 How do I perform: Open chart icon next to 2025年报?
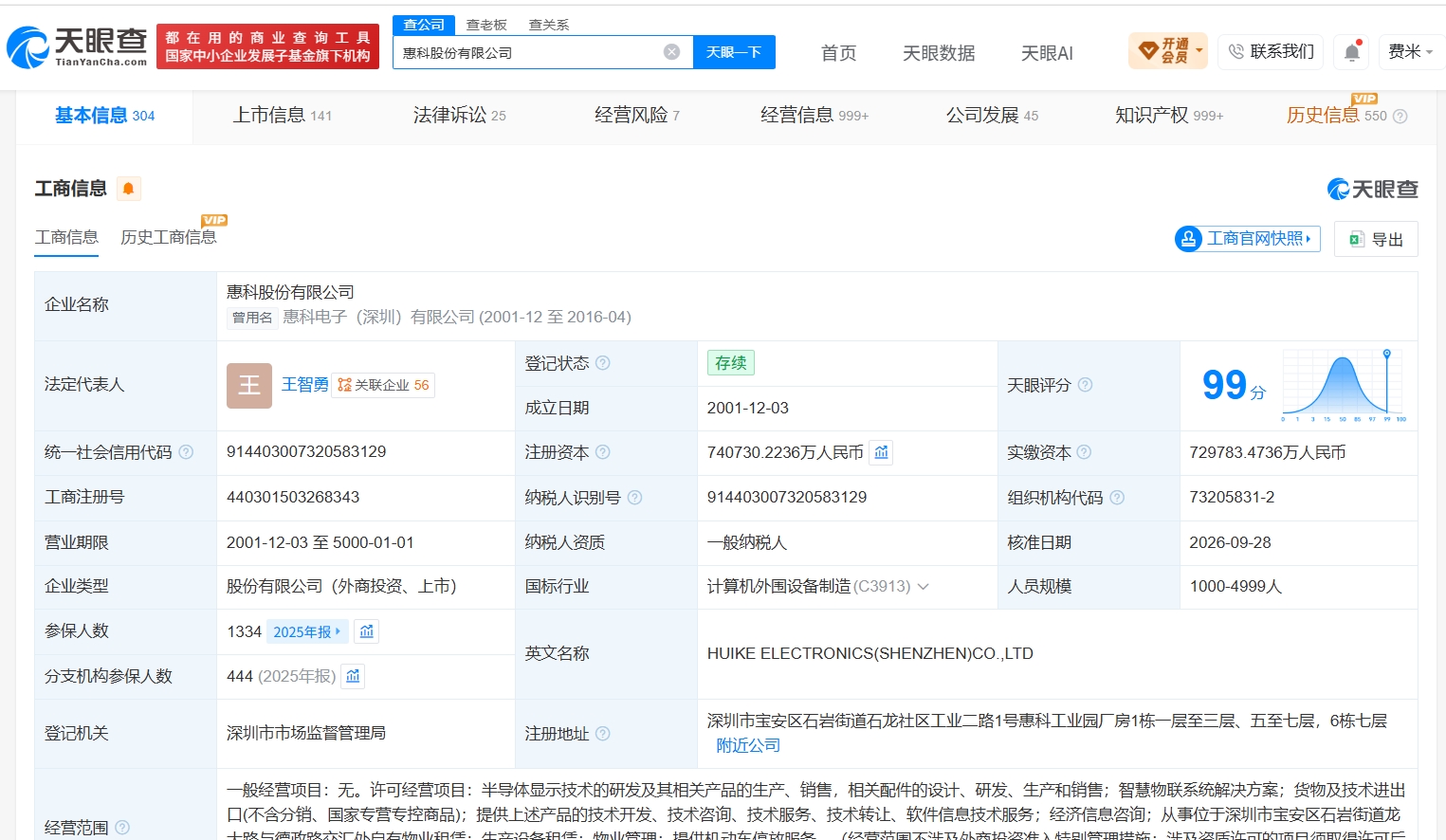[367, 631]
